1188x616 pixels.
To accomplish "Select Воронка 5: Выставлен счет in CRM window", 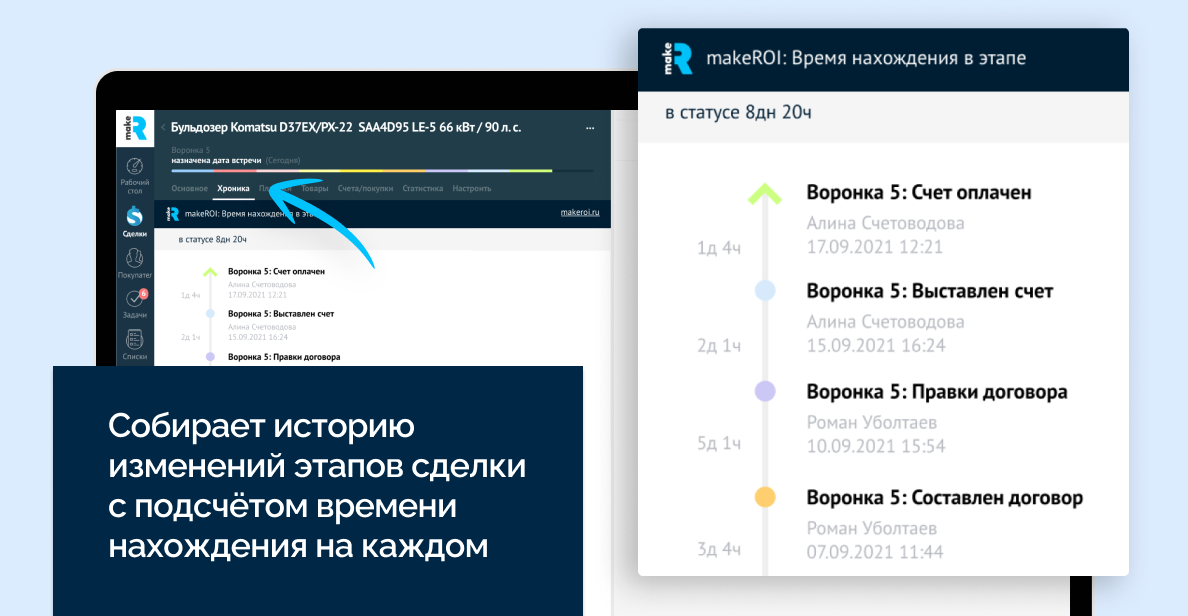I will (x=281, y=314).
